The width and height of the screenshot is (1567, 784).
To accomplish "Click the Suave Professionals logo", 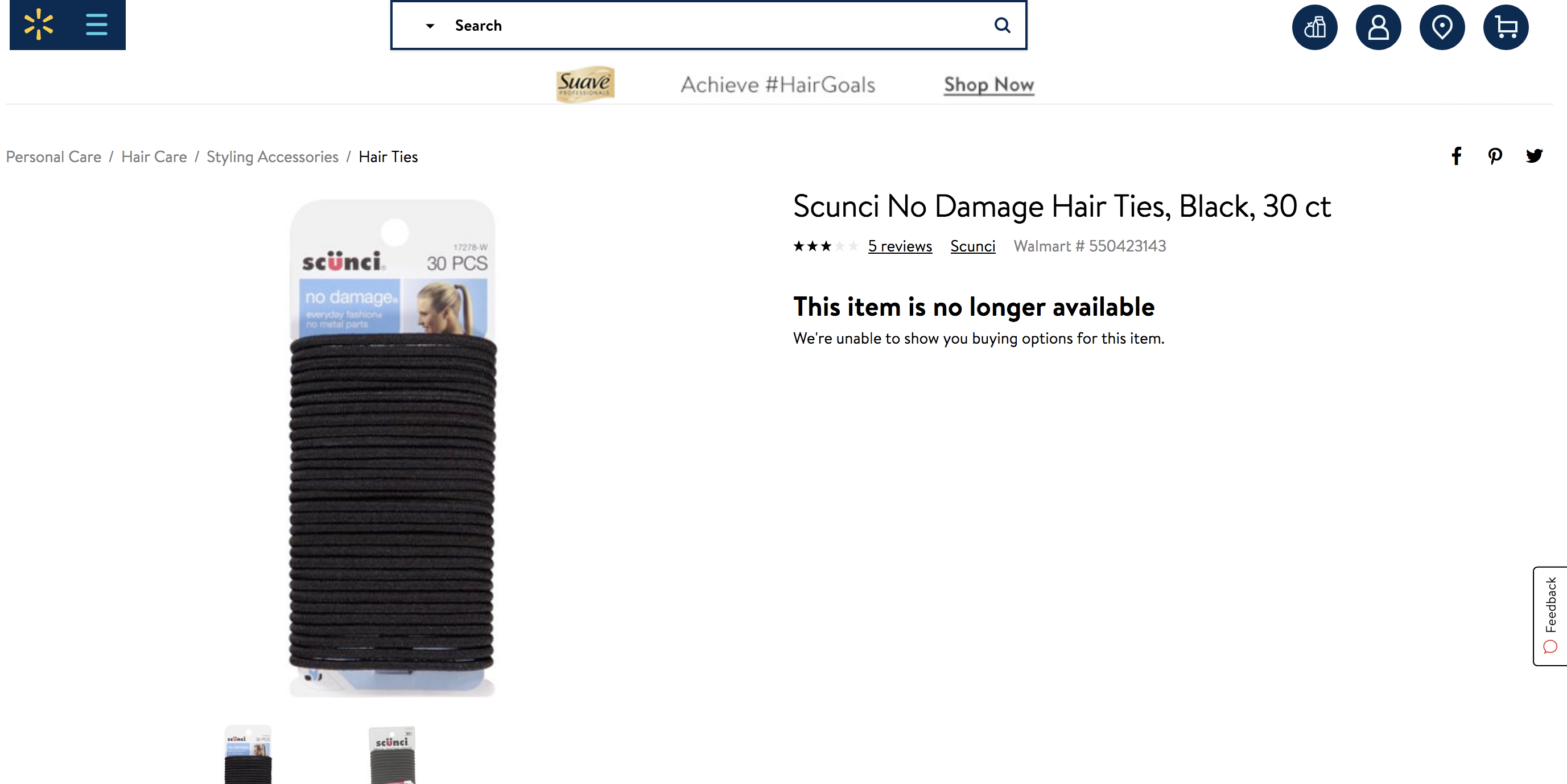I will (x=585, y=84).
